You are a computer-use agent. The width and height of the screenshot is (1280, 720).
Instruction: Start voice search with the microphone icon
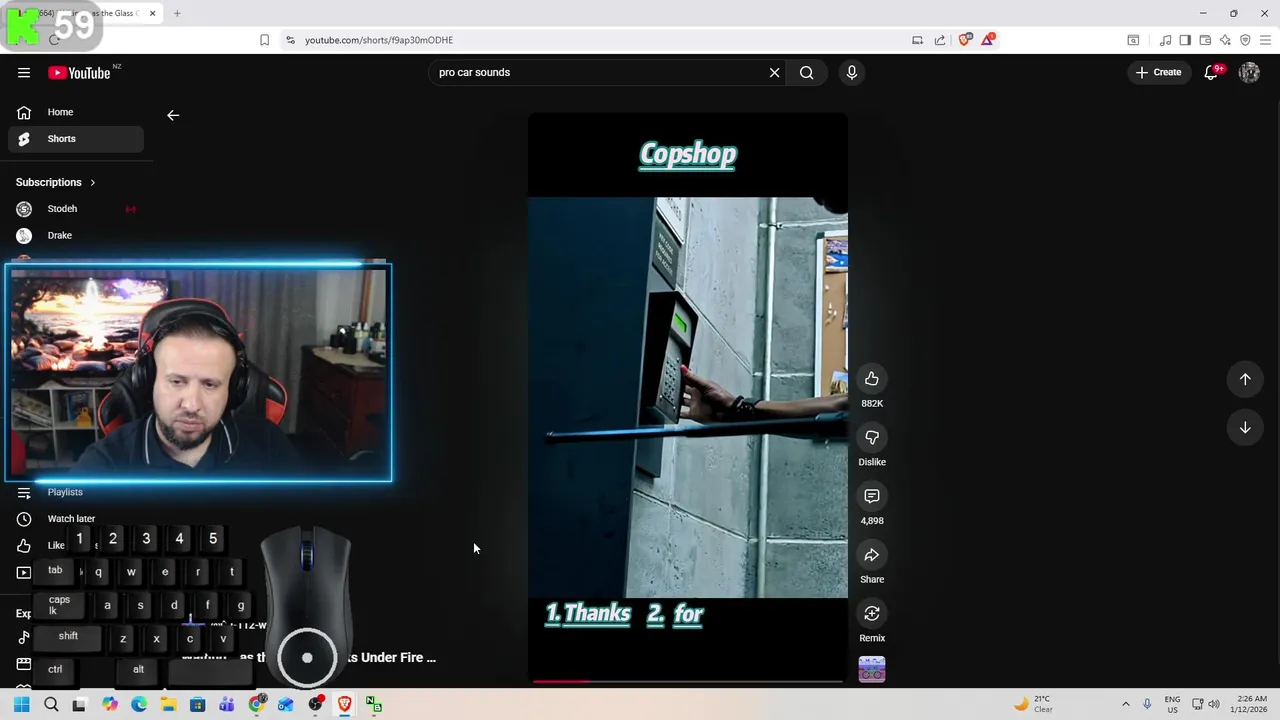coord(852,72)
